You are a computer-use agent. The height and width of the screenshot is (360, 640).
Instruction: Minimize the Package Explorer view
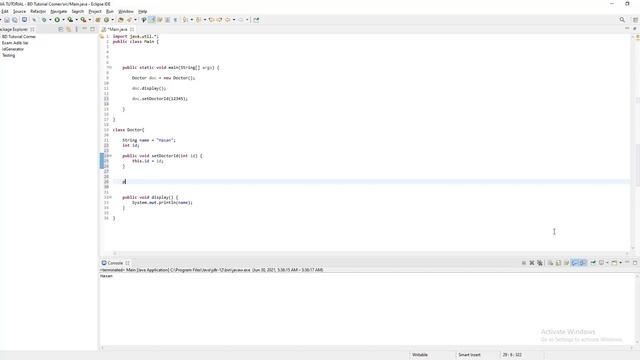pyautogui.click(x=84, y=29)
